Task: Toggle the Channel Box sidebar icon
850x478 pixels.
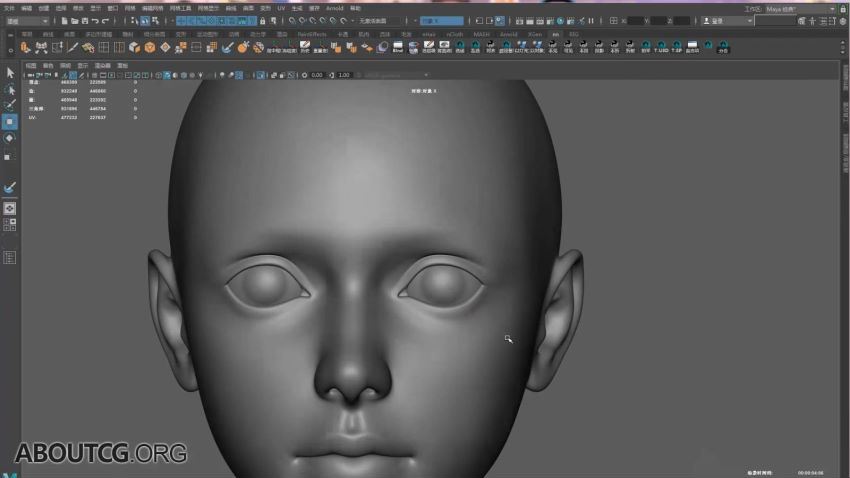Action: (842, 20)
